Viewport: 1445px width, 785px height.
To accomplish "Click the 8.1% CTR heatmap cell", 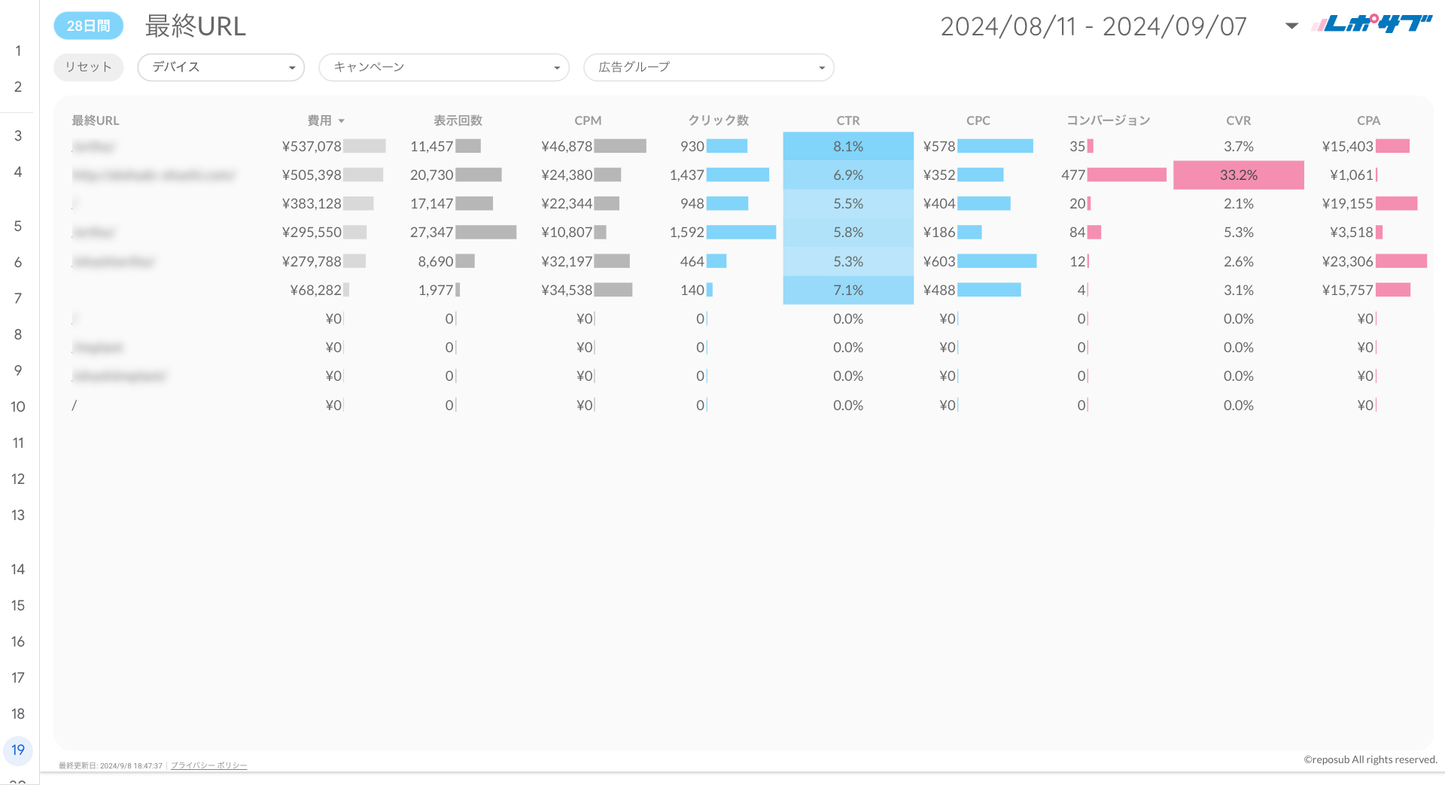I will click(x=847, y=146).
